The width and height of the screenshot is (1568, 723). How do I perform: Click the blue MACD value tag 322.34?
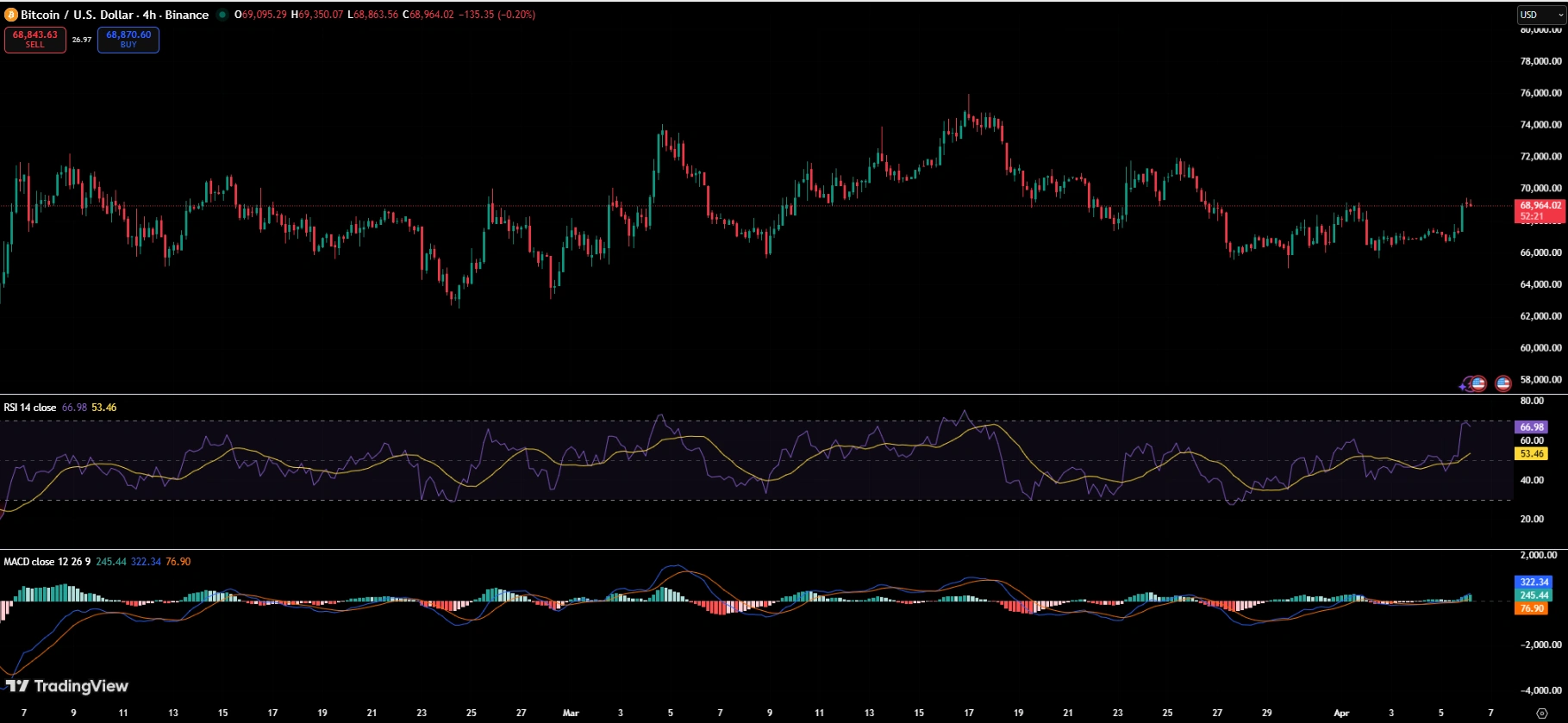pos(1534,583)
